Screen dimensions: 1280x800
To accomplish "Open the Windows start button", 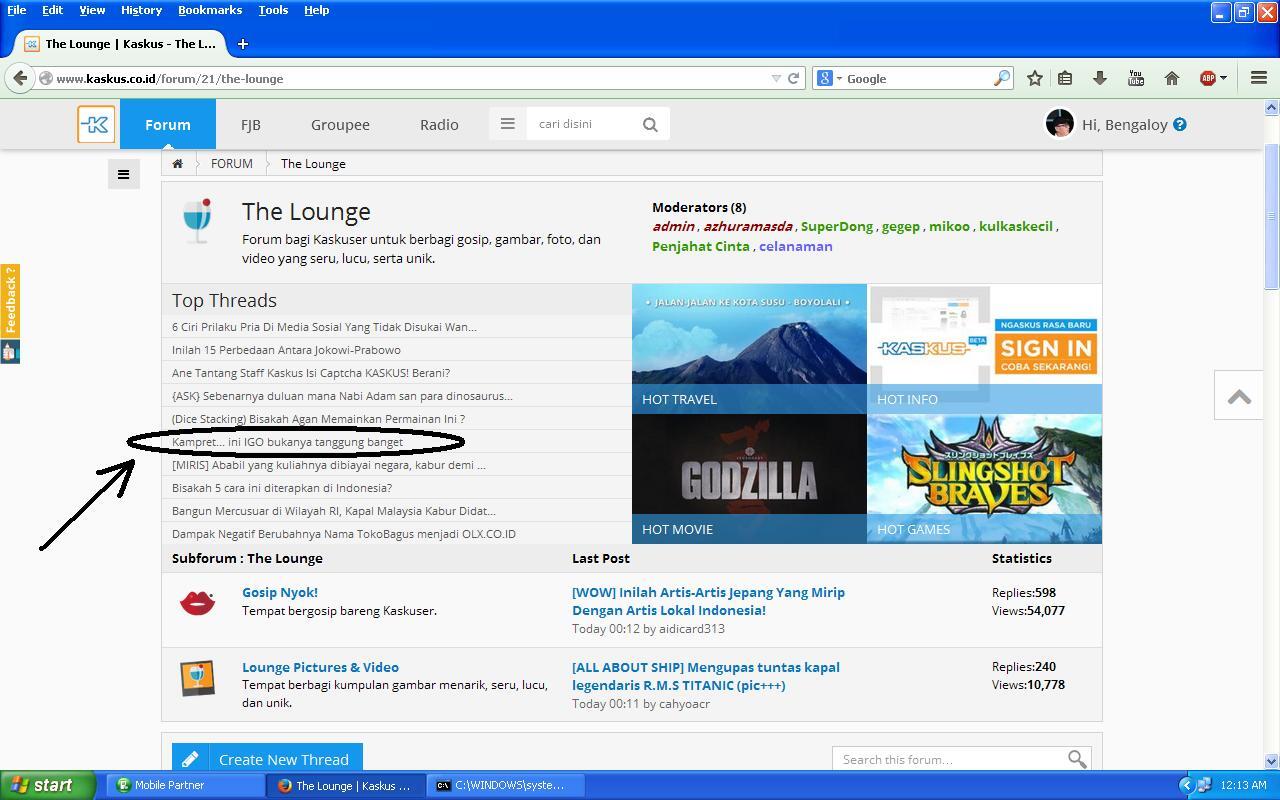I will 47,785.
